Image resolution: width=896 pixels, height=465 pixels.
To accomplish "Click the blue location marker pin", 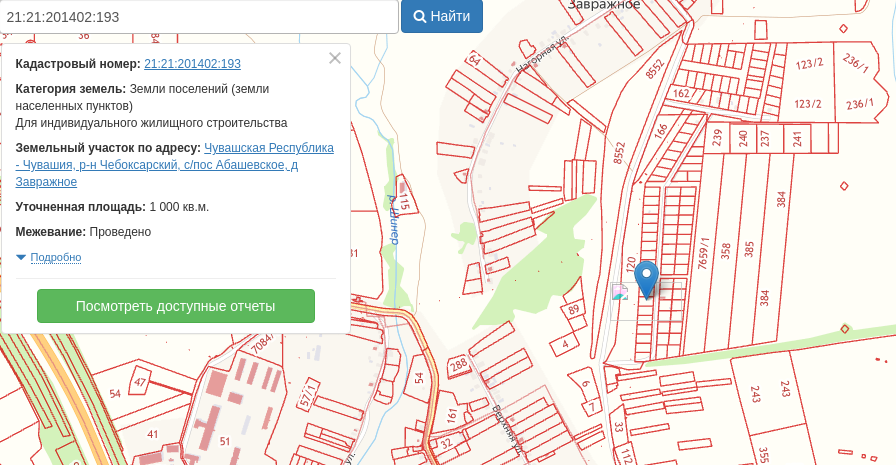I will [x=647, y=278].
